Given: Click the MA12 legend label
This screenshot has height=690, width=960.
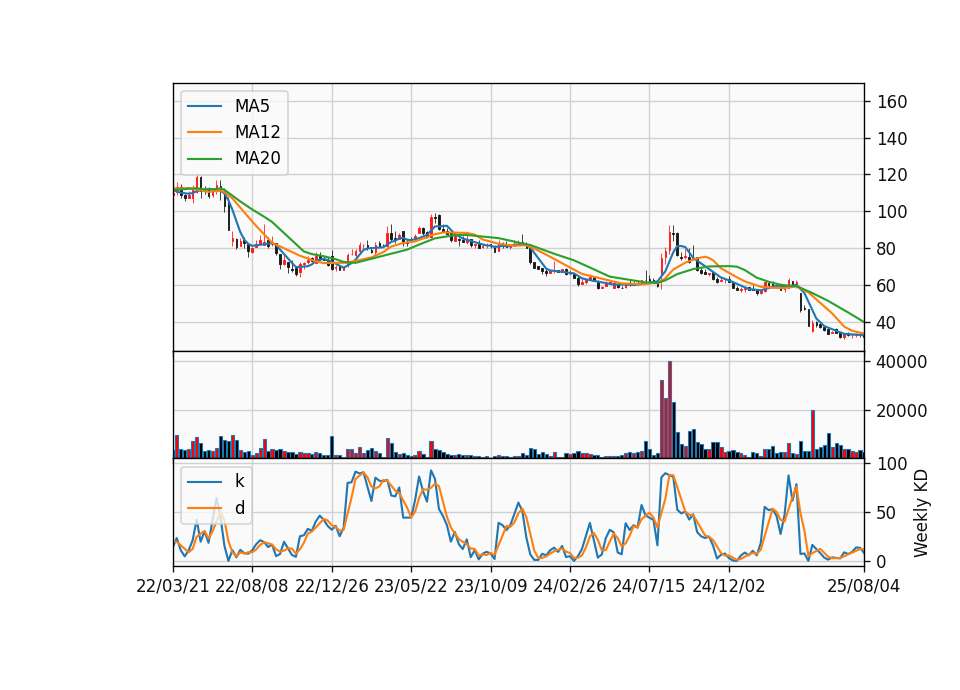Looking at the screenshot, I should point(257,132).
